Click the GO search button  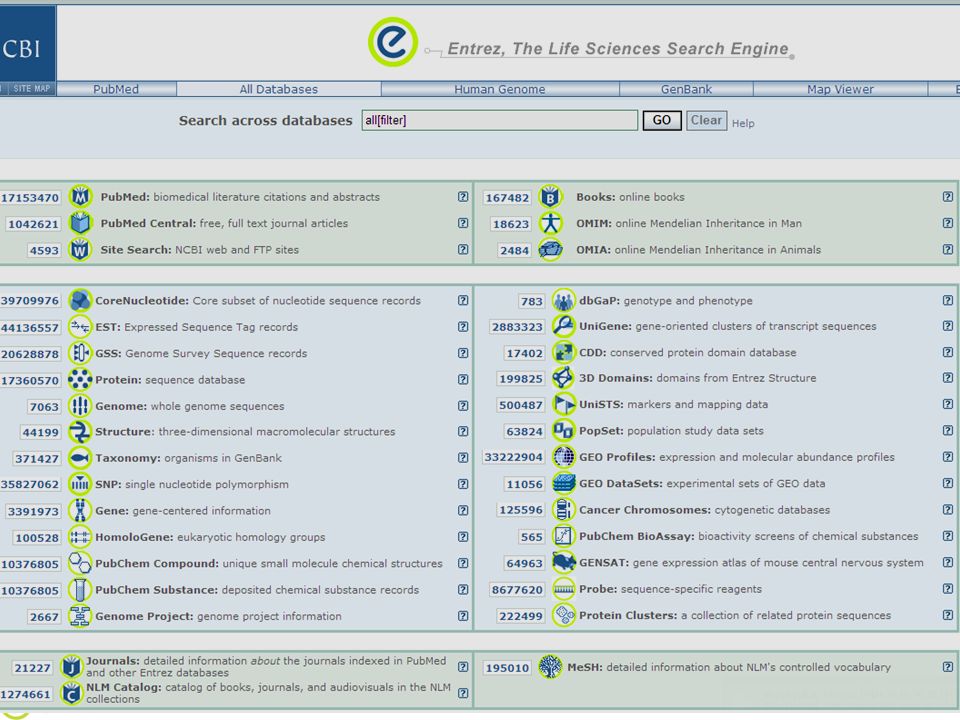coord(662,120)
